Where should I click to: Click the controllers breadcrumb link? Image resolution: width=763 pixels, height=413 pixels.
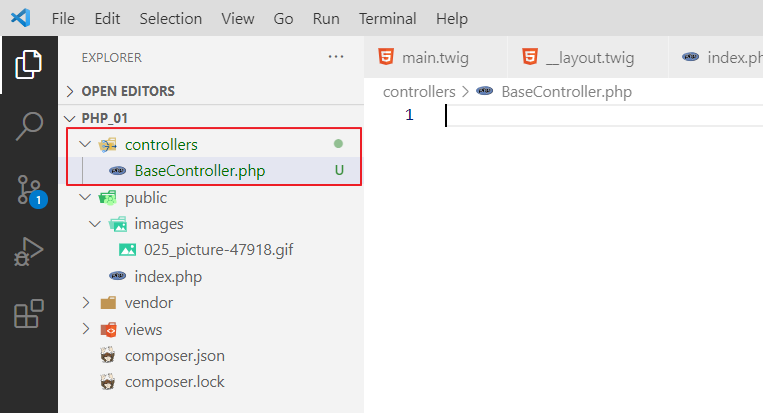(419, 92)
